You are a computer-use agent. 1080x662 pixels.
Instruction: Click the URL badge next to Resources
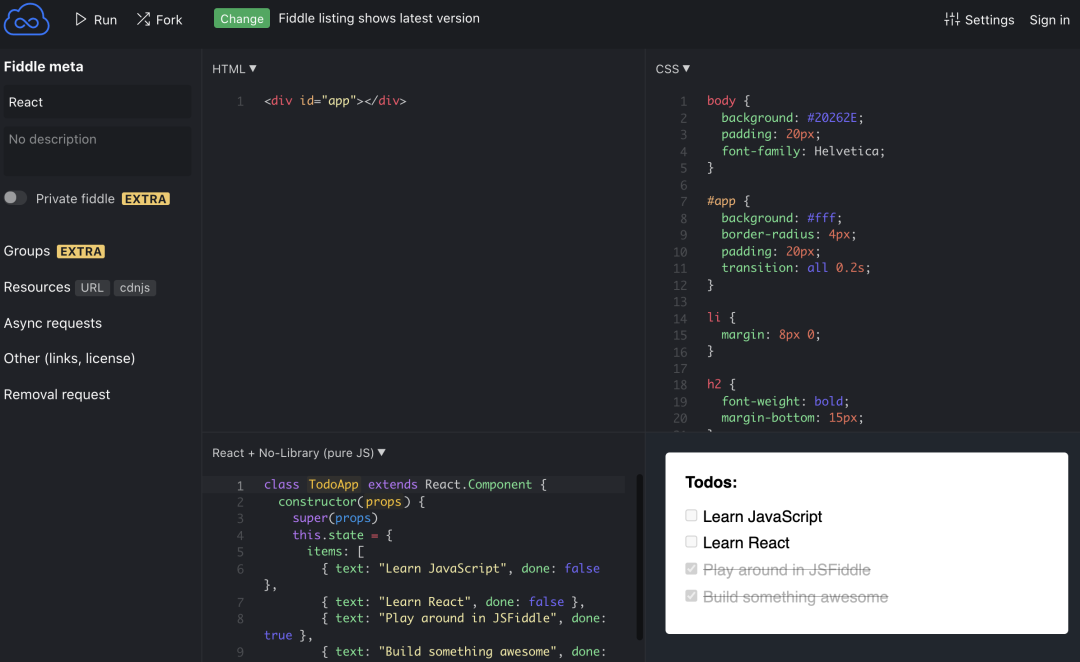(x=92, y=288)
